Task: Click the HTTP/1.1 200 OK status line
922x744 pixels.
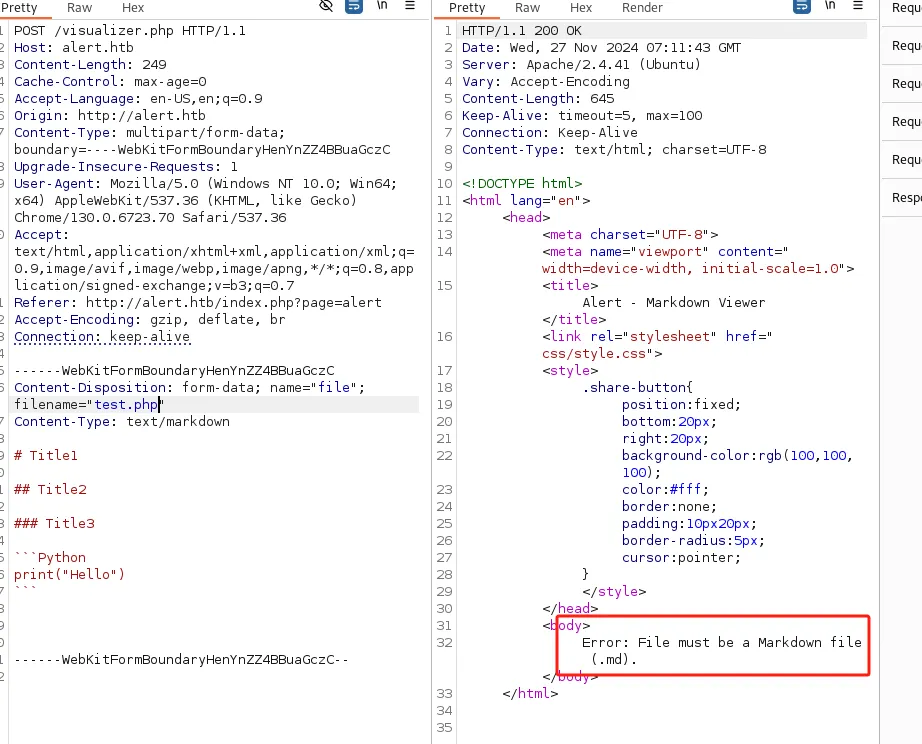Action: [522, 31]
